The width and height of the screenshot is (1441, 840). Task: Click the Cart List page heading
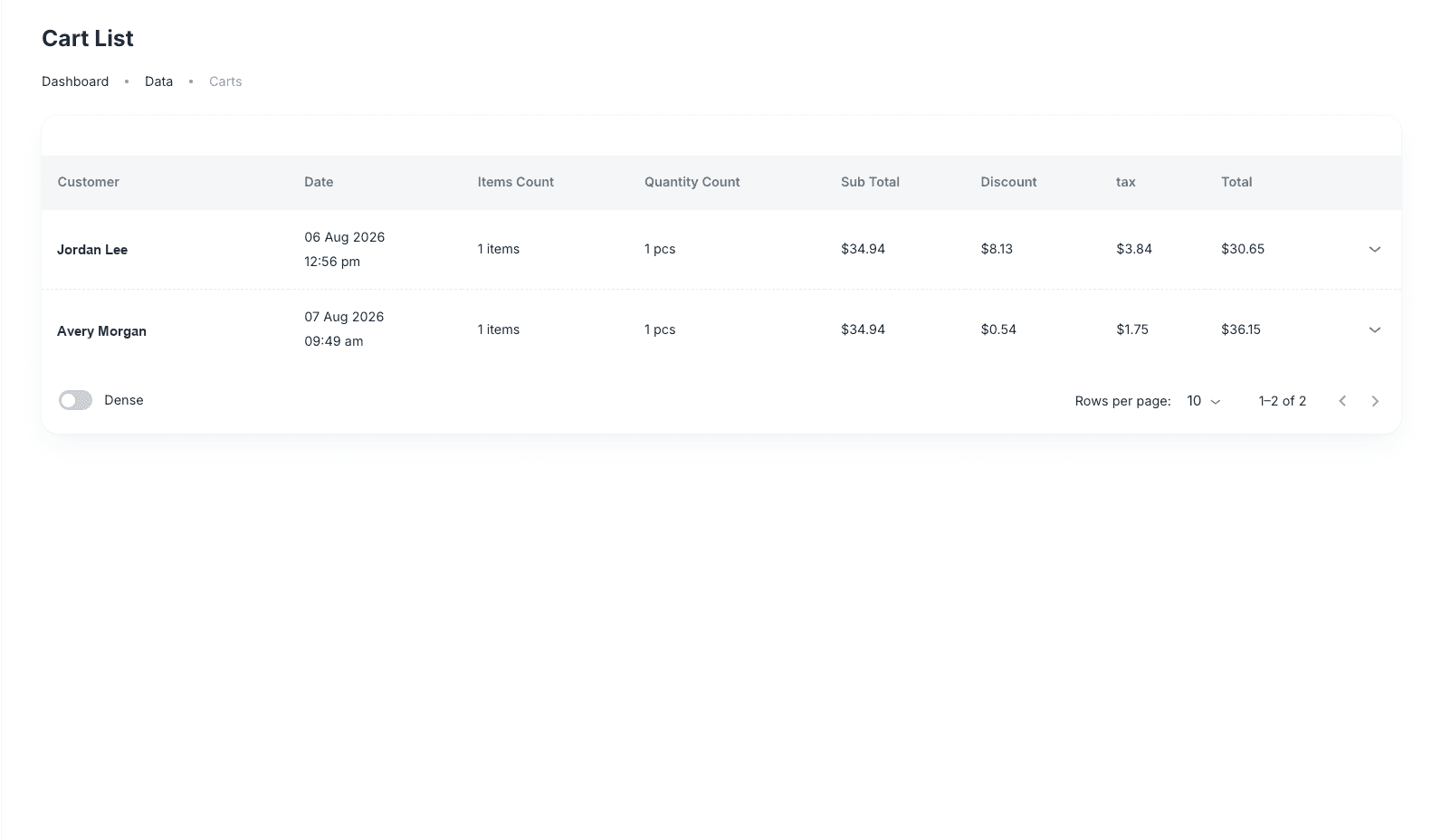point(88,38)
